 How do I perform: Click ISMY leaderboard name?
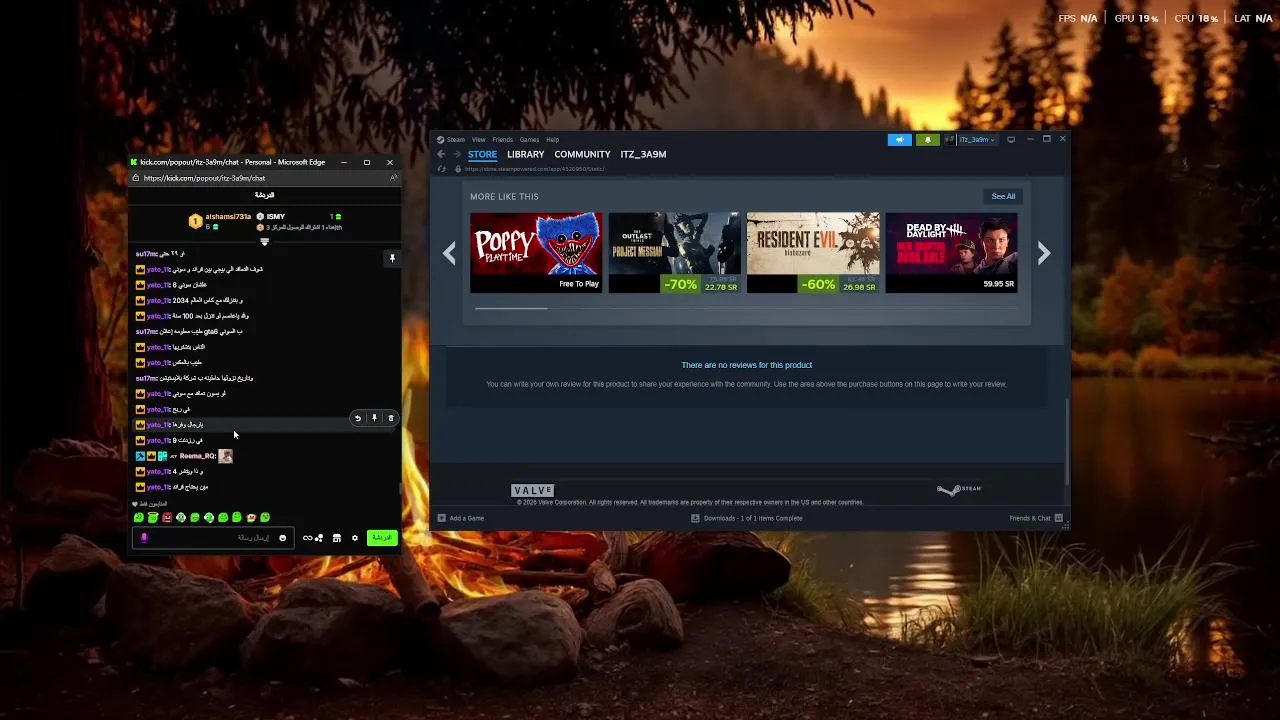pyautogui.click(x=276, y=217)
